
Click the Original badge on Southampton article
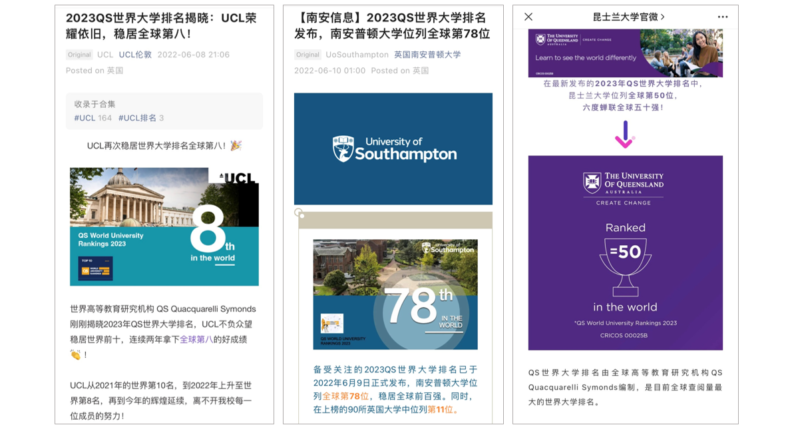308,55
